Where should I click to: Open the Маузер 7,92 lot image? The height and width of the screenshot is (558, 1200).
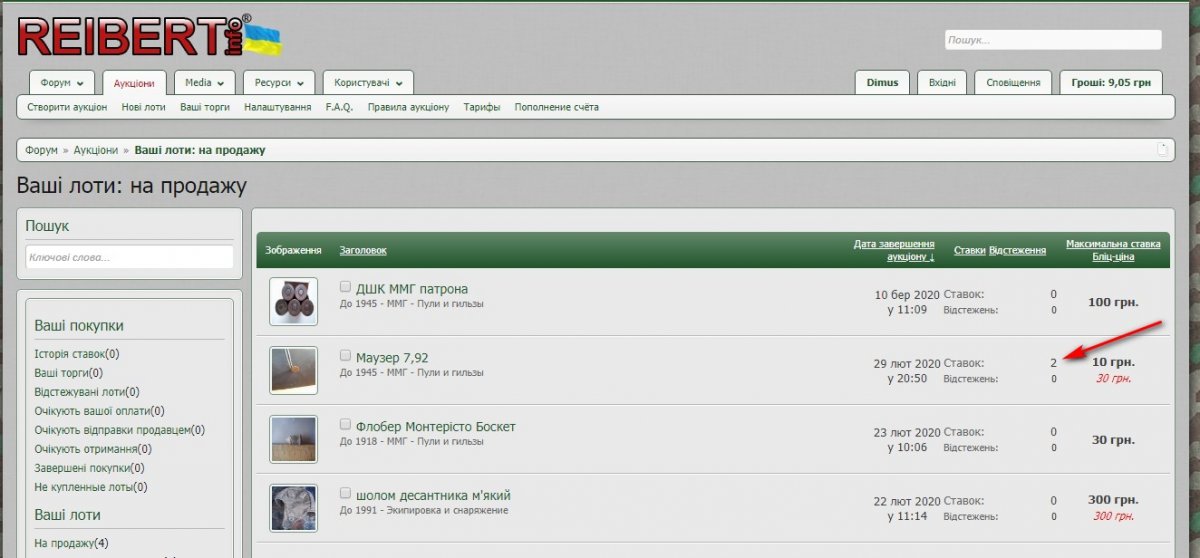click(x=293, y=370)
